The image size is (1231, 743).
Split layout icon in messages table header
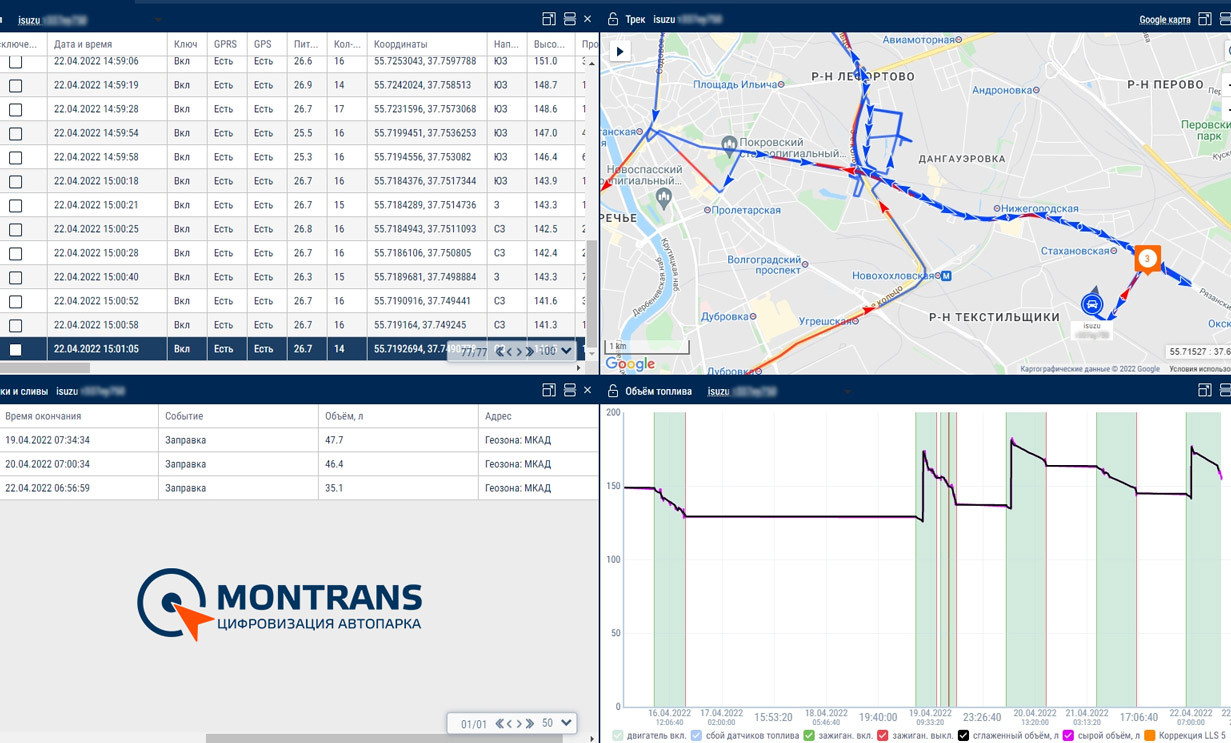pyautogui.click(x=570, y=19)
